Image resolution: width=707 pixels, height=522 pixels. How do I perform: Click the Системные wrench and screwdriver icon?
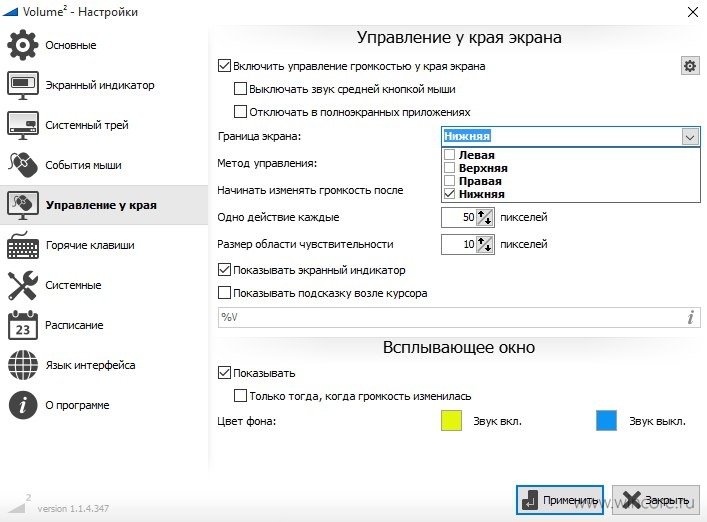[23, 285]
